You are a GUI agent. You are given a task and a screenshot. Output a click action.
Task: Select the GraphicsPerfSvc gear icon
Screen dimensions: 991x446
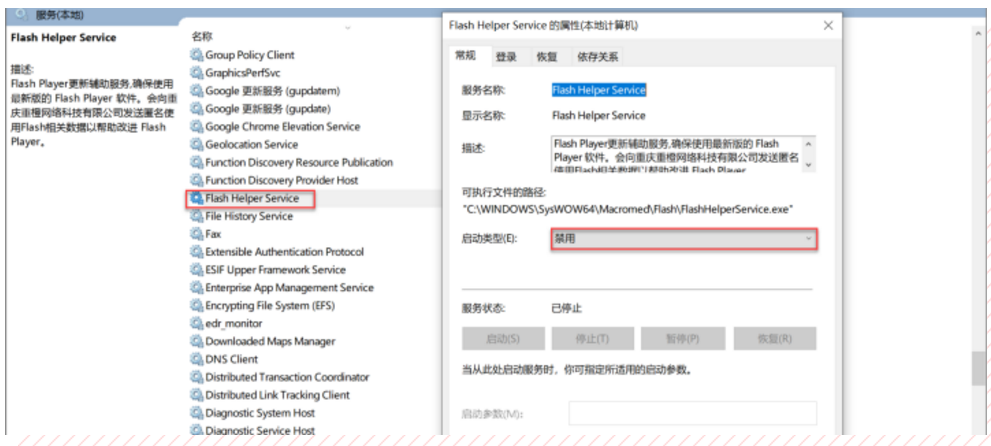[197, 73]
